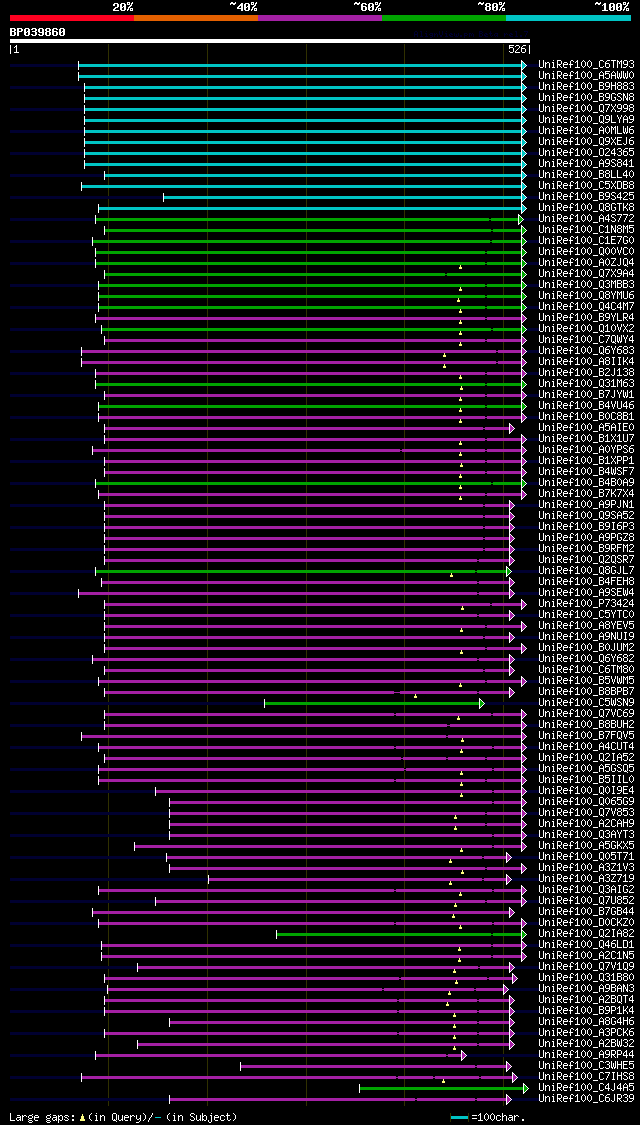Open hit UniRef100_Q8GJL7
640x1125 pixels.
pos(586,570)
